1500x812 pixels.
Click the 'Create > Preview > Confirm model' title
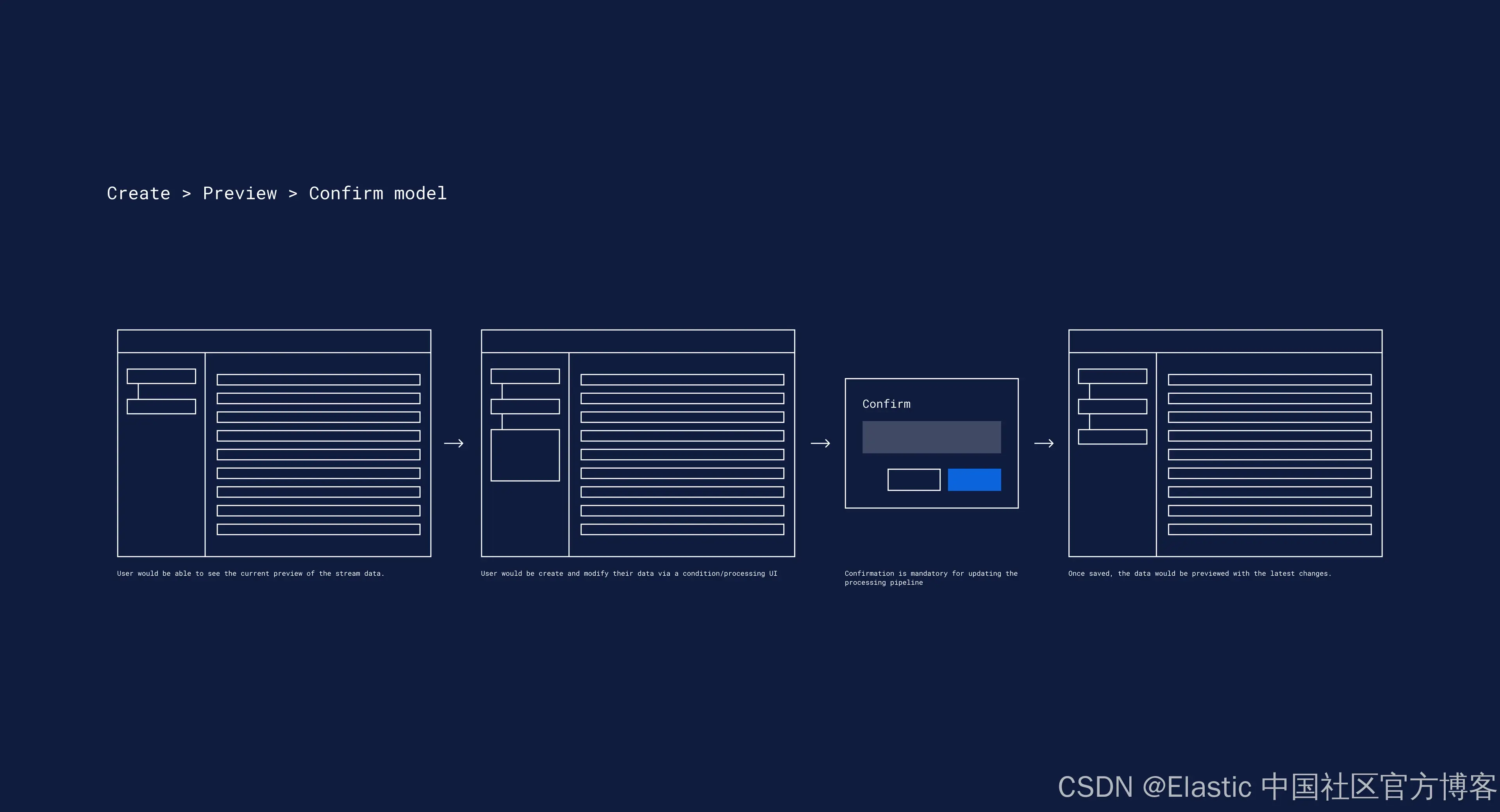point(277,193)
